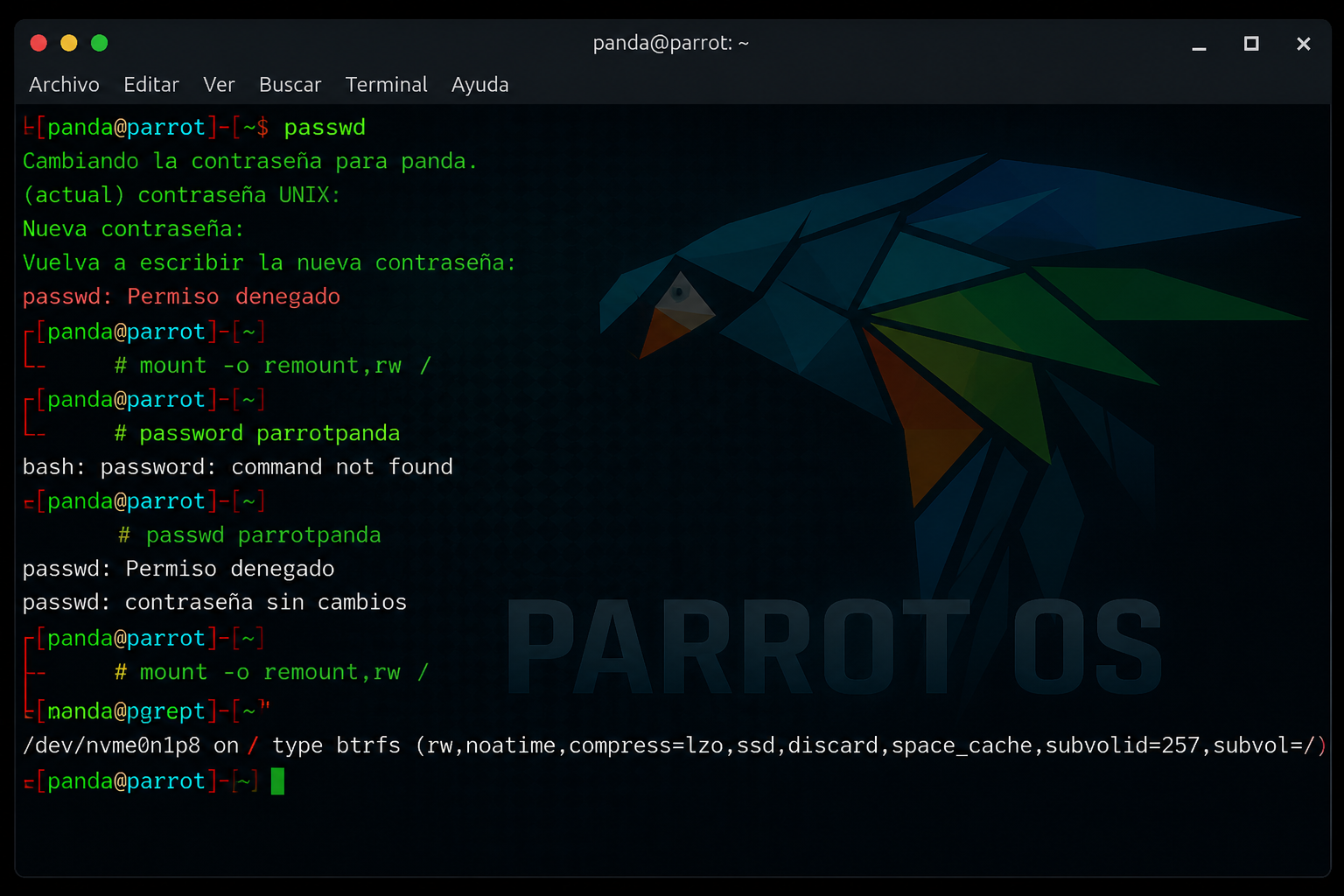The height and width of the screenshot is (896, 1344).
Task: Click the '# password parrotpanda' command
Action: click(x=257, y=434)
